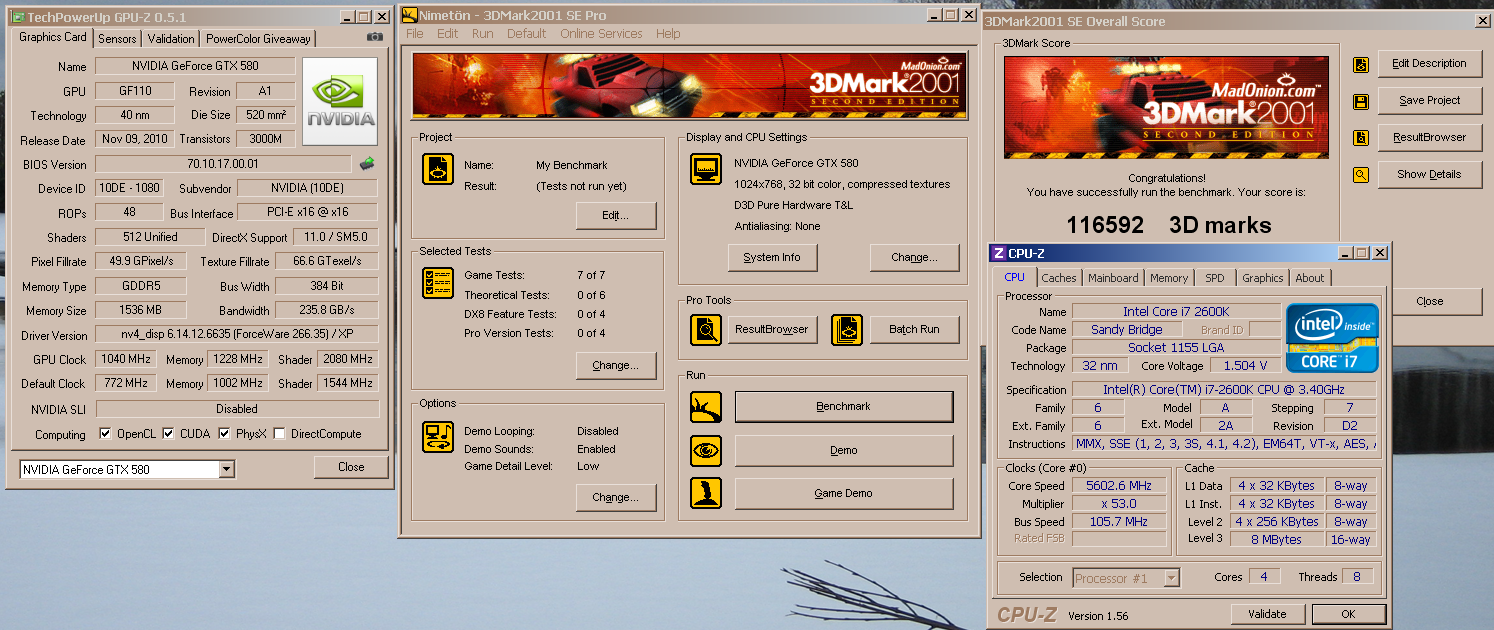This screenshot has height=630, width=1494.
Task: Click the Edit... button in Project section
Action: click(616, 216)
